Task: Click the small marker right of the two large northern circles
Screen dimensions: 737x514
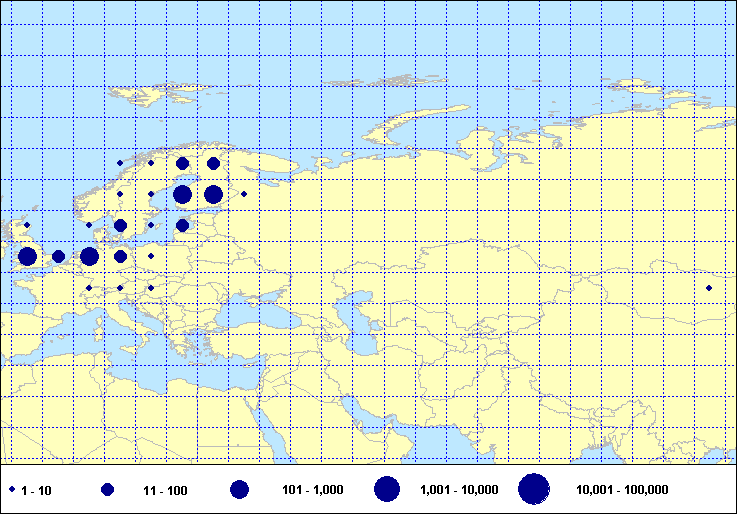Action: [244, 194]
